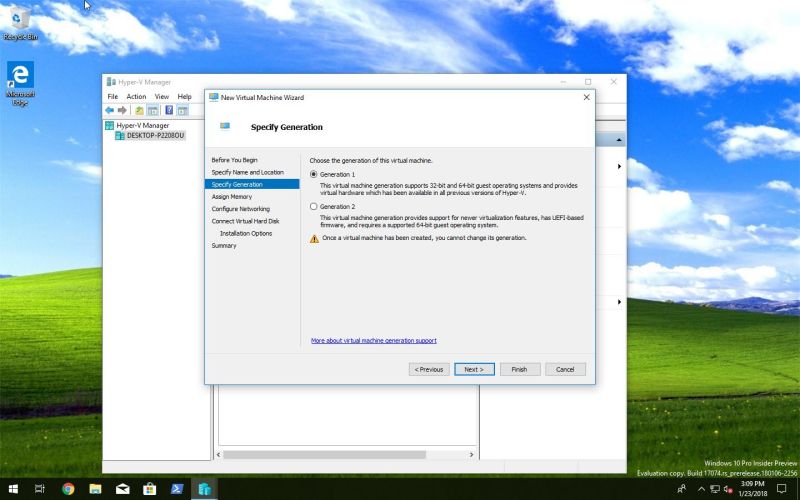Select the Generation 2 radio button
This screenshot has width=800, height=500.
(313, 206)
